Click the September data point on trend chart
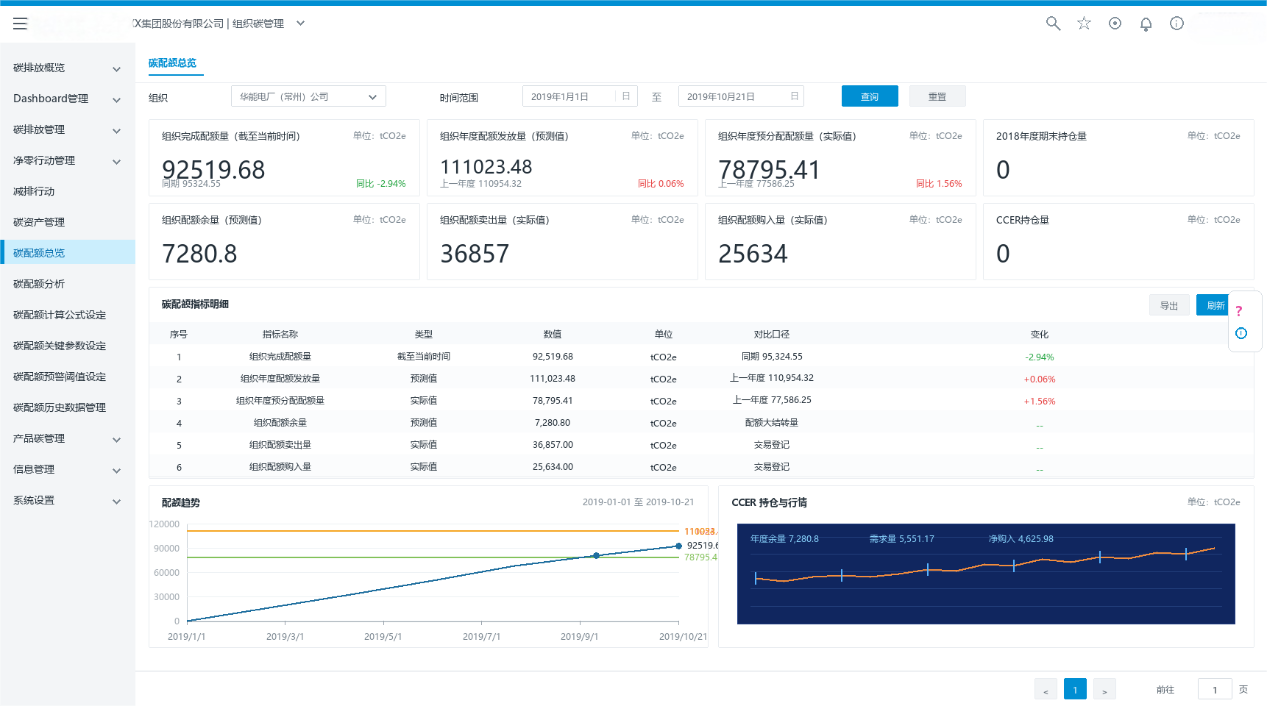 596,555
